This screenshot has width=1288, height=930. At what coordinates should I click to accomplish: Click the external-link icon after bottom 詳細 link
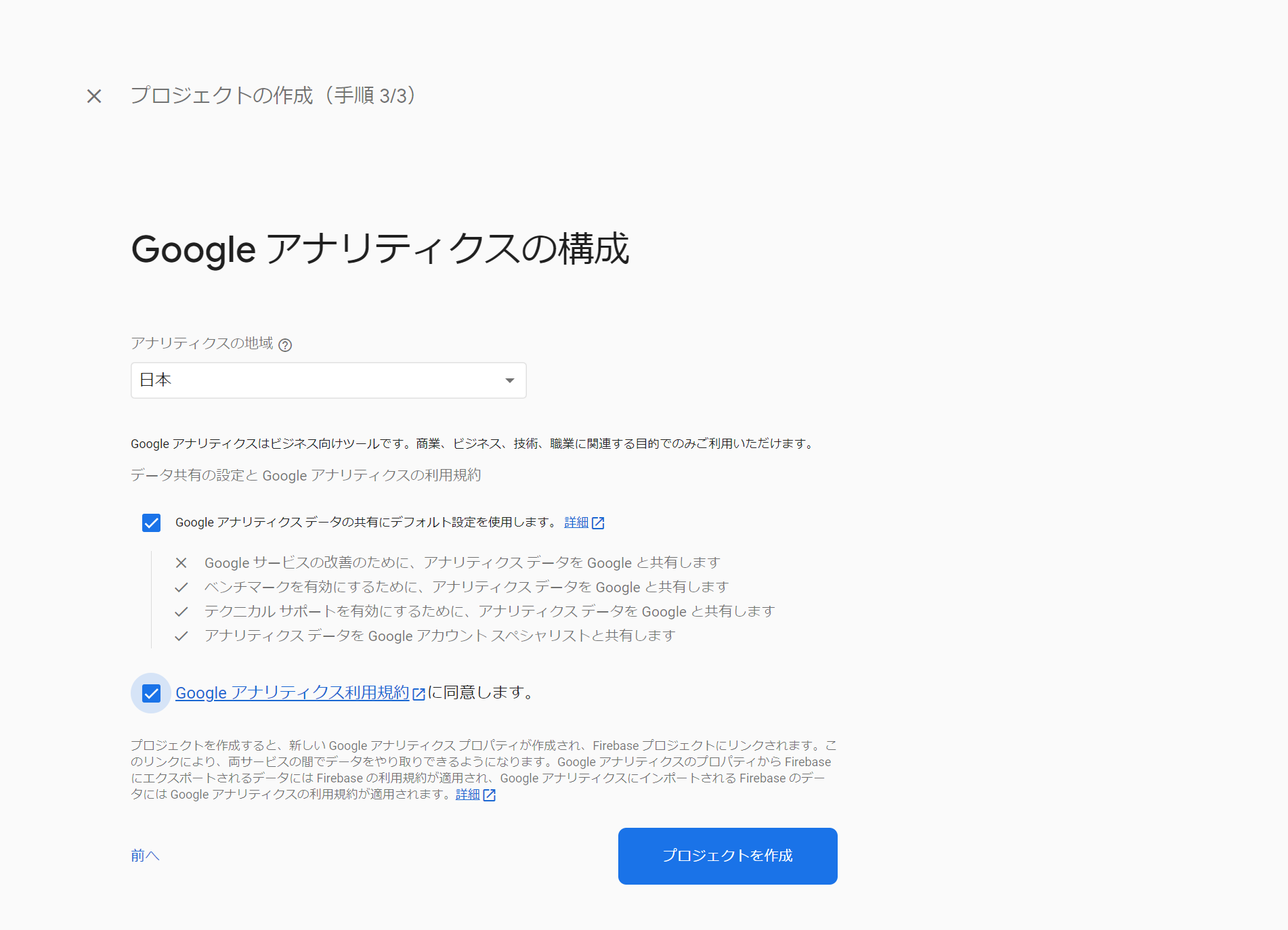489,795
